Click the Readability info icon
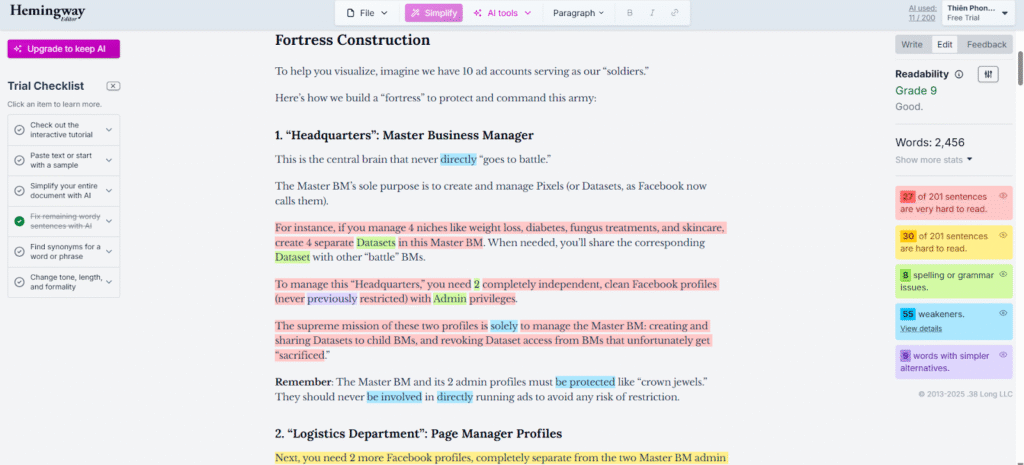The width and height of the screenshot is (1024, 465). click(x=959, y=74)
